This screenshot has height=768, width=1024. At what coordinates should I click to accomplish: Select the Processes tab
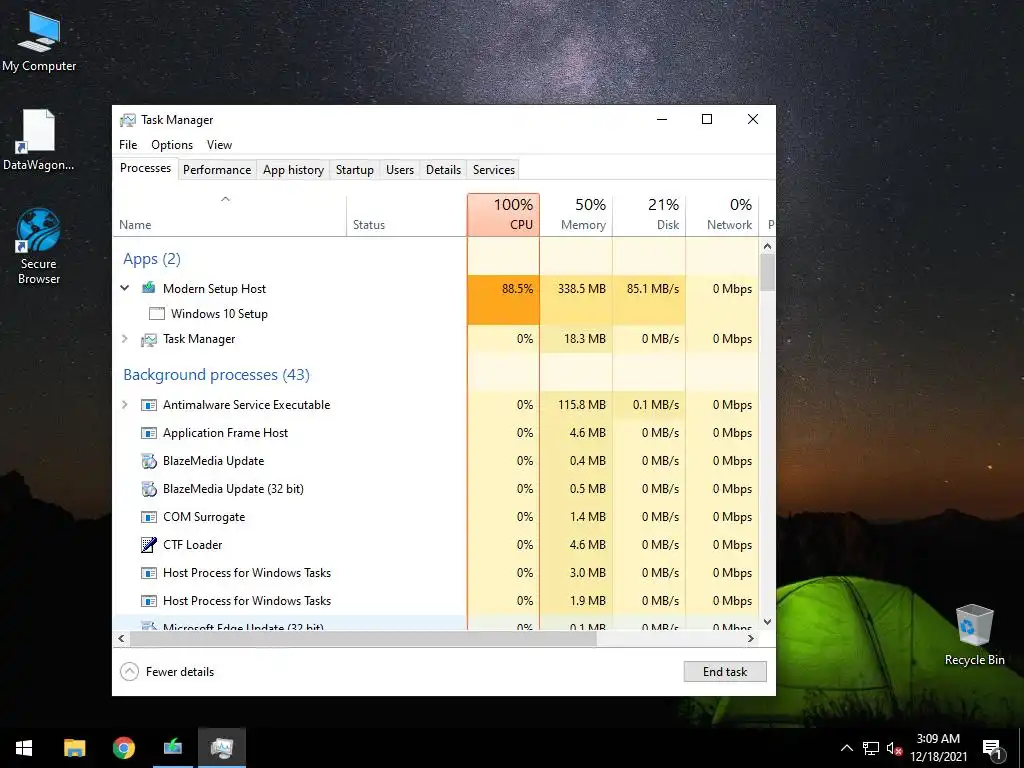click(x=145, y=168)
